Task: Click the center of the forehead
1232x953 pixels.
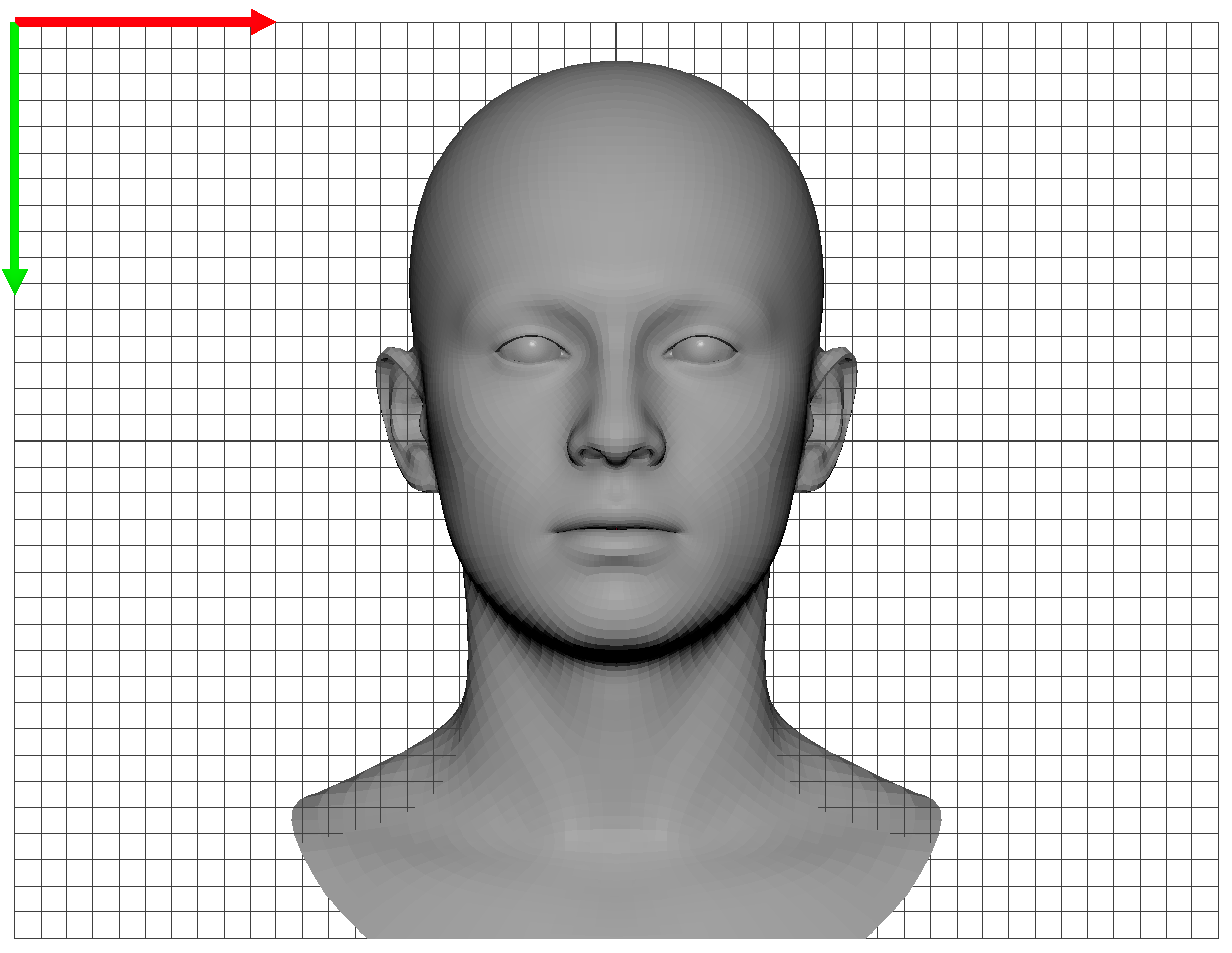Action: (x=616, y=248)
